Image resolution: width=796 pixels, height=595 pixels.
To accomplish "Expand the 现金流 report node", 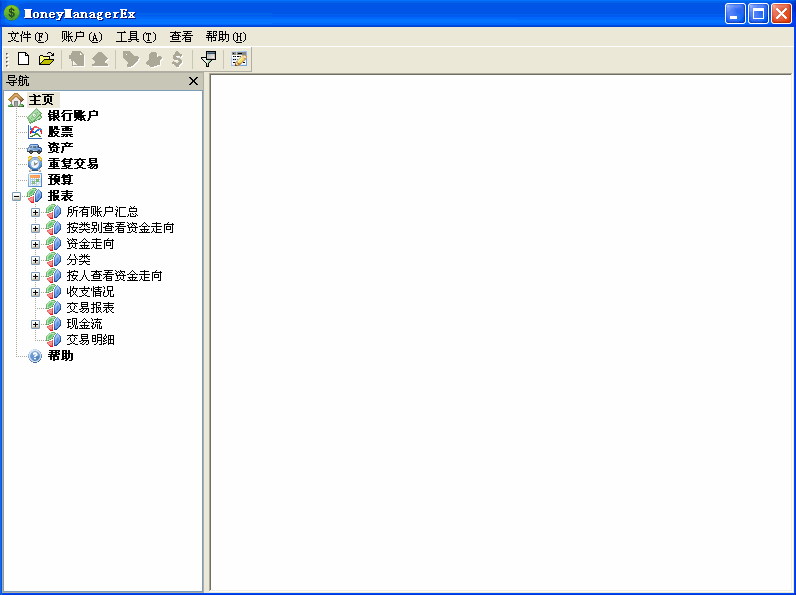I will point(35,324).
